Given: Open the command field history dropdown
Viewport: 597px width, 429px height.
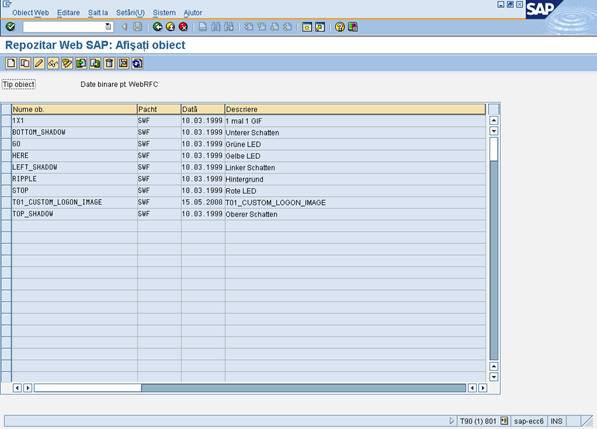Looking at the screenshot, I should (108, 27).
